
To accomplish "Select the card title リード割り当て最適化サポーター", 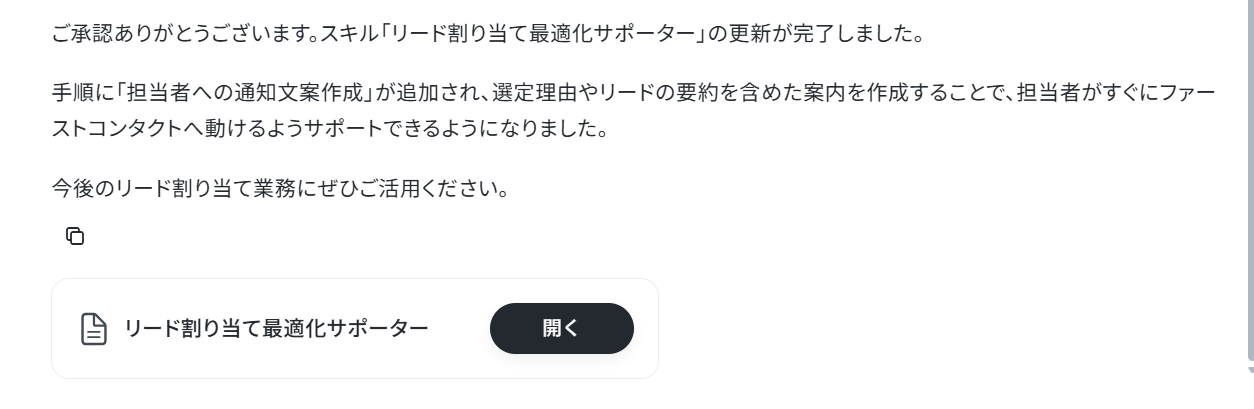I will tap(276, 328).
